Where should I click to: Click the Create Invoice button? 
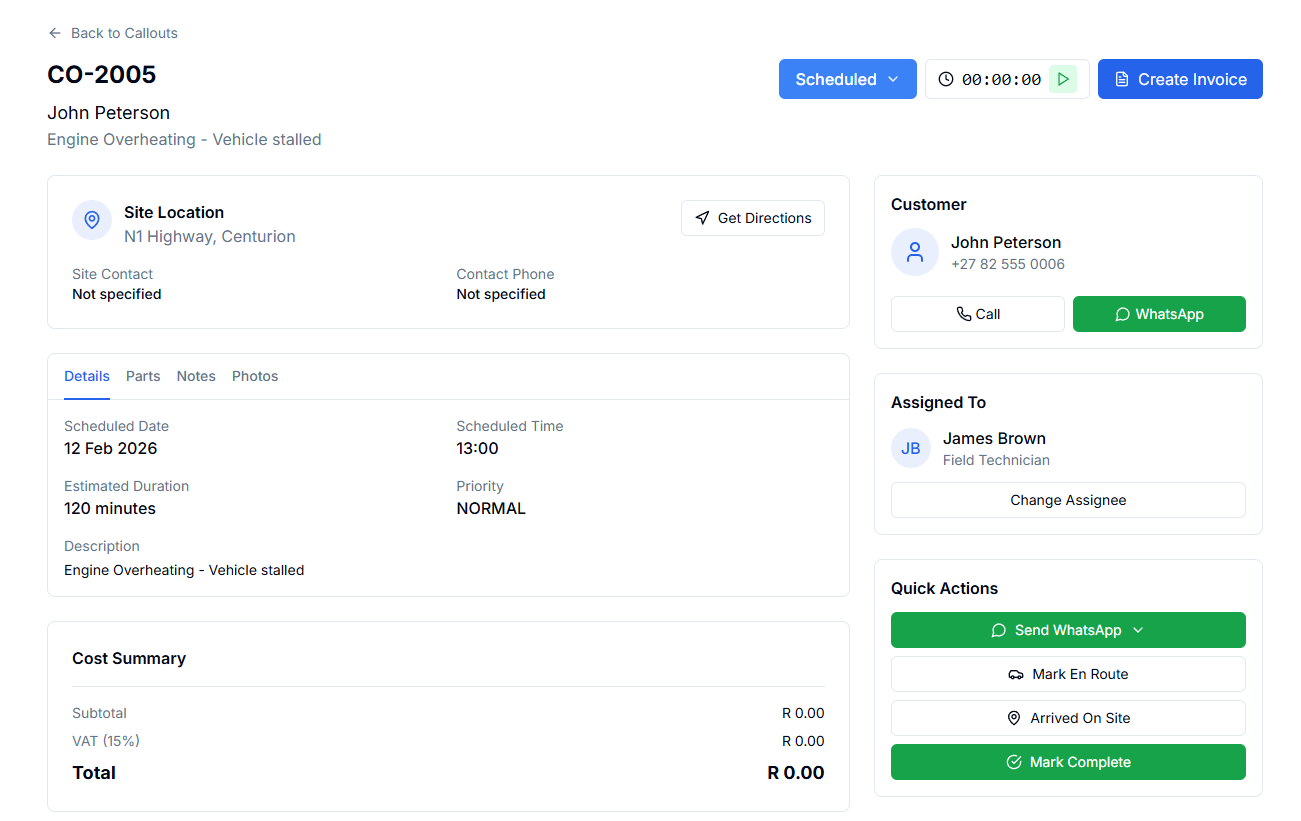(1180, 79)
